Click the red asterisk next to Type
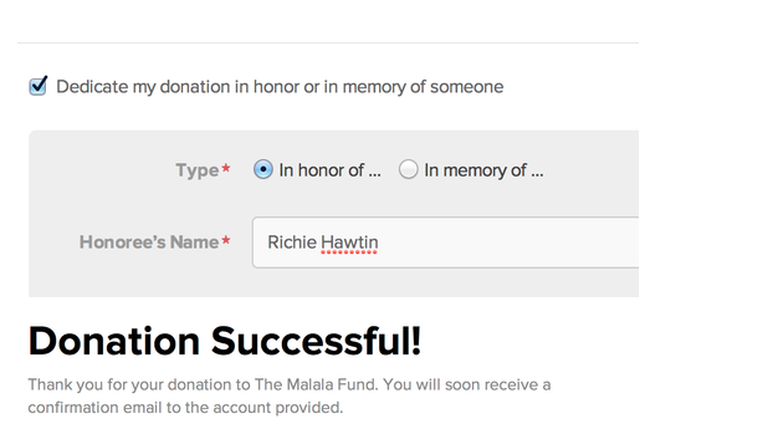 tap(226, 170)
